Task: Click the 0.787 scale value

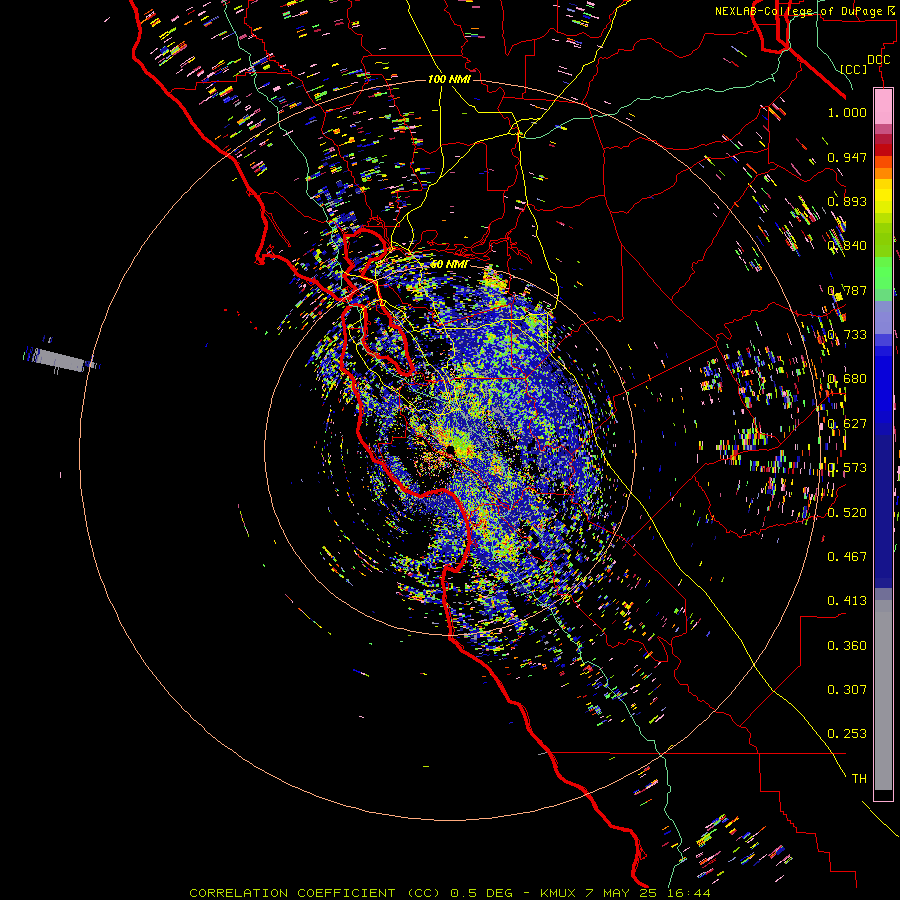Action: [847, 290]
